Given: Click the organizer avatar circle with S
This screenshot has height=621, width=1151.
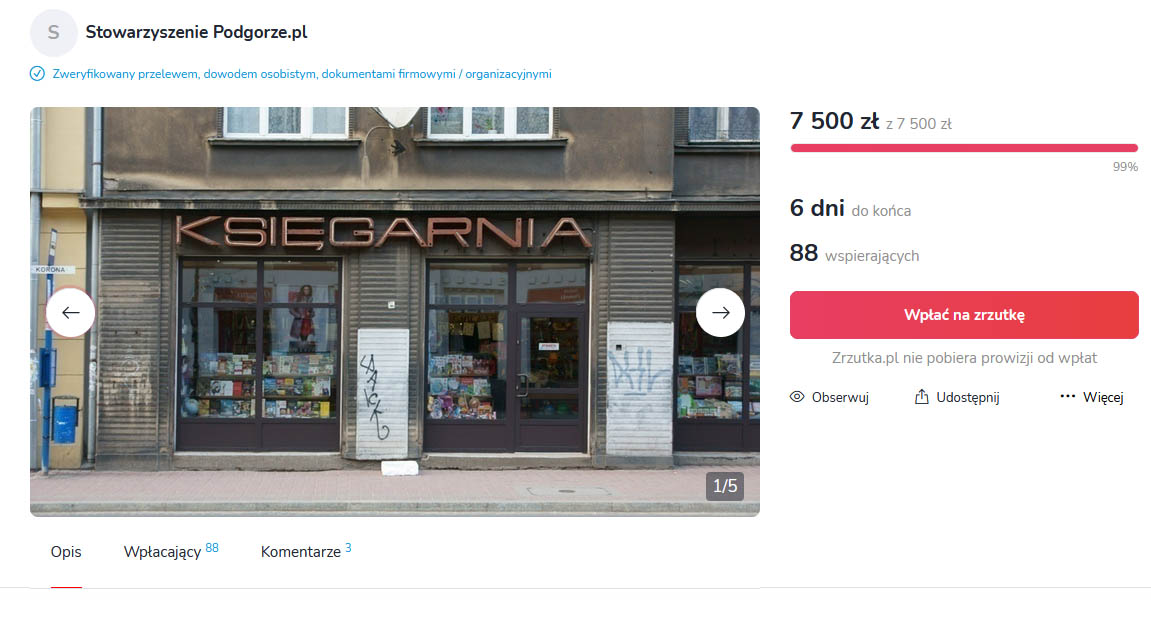Looking at the screenshot, I should (54, 33).
